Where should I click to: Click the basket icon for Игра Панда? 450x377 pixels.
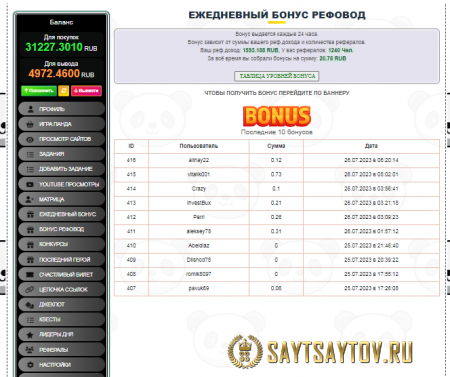coord(30,124)
